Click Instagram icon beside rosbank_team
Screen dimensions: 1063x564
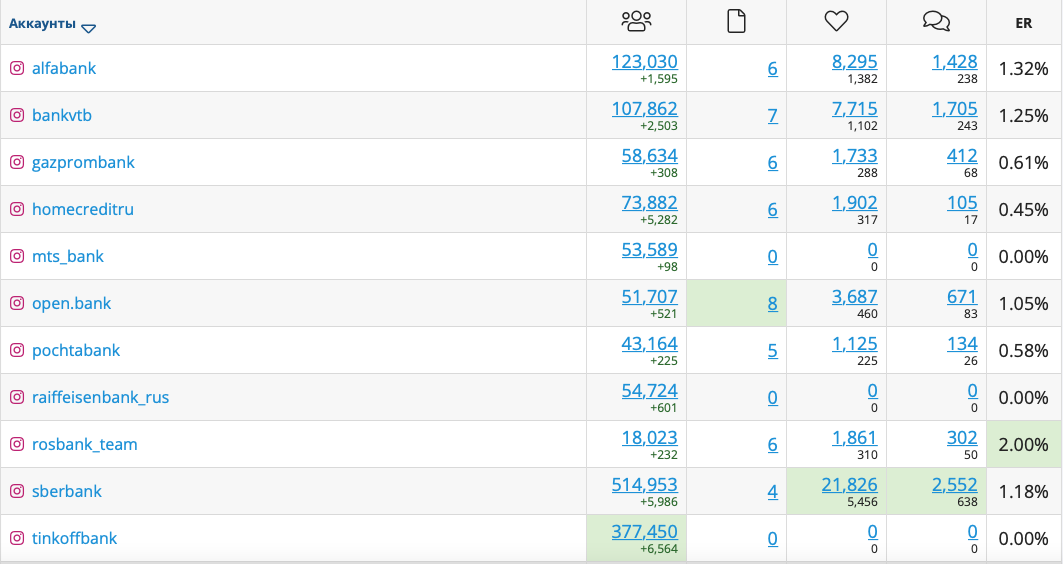[17, 444]
